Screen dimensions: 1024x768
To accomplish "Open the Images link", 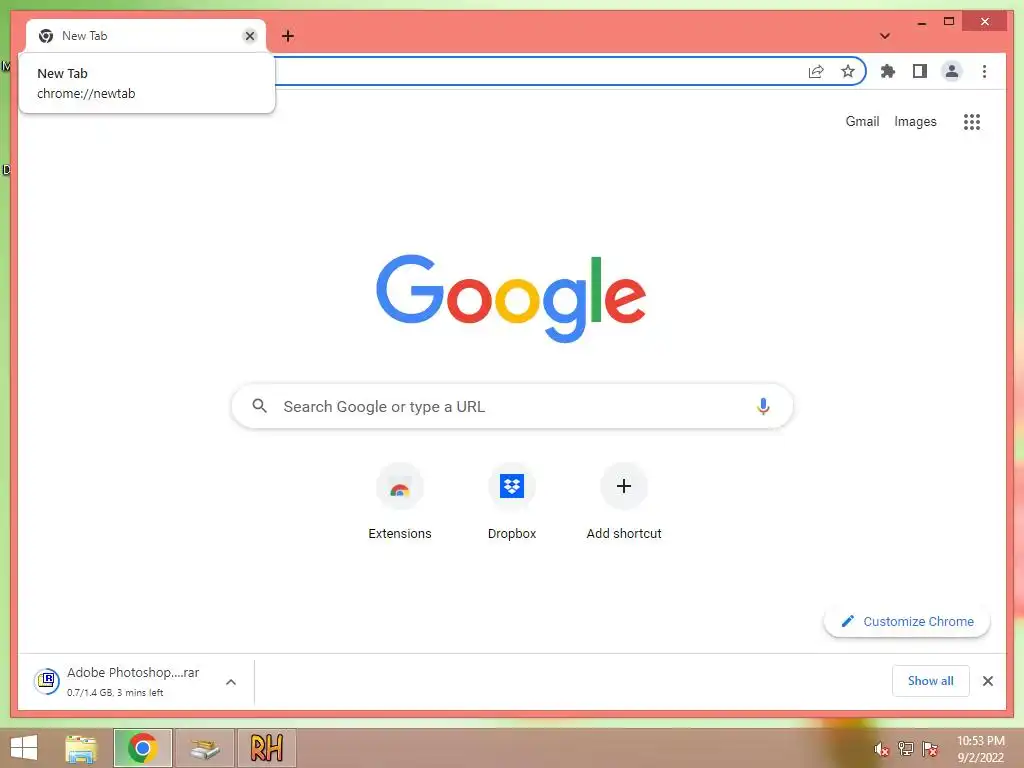I will (x=915, y=121).
